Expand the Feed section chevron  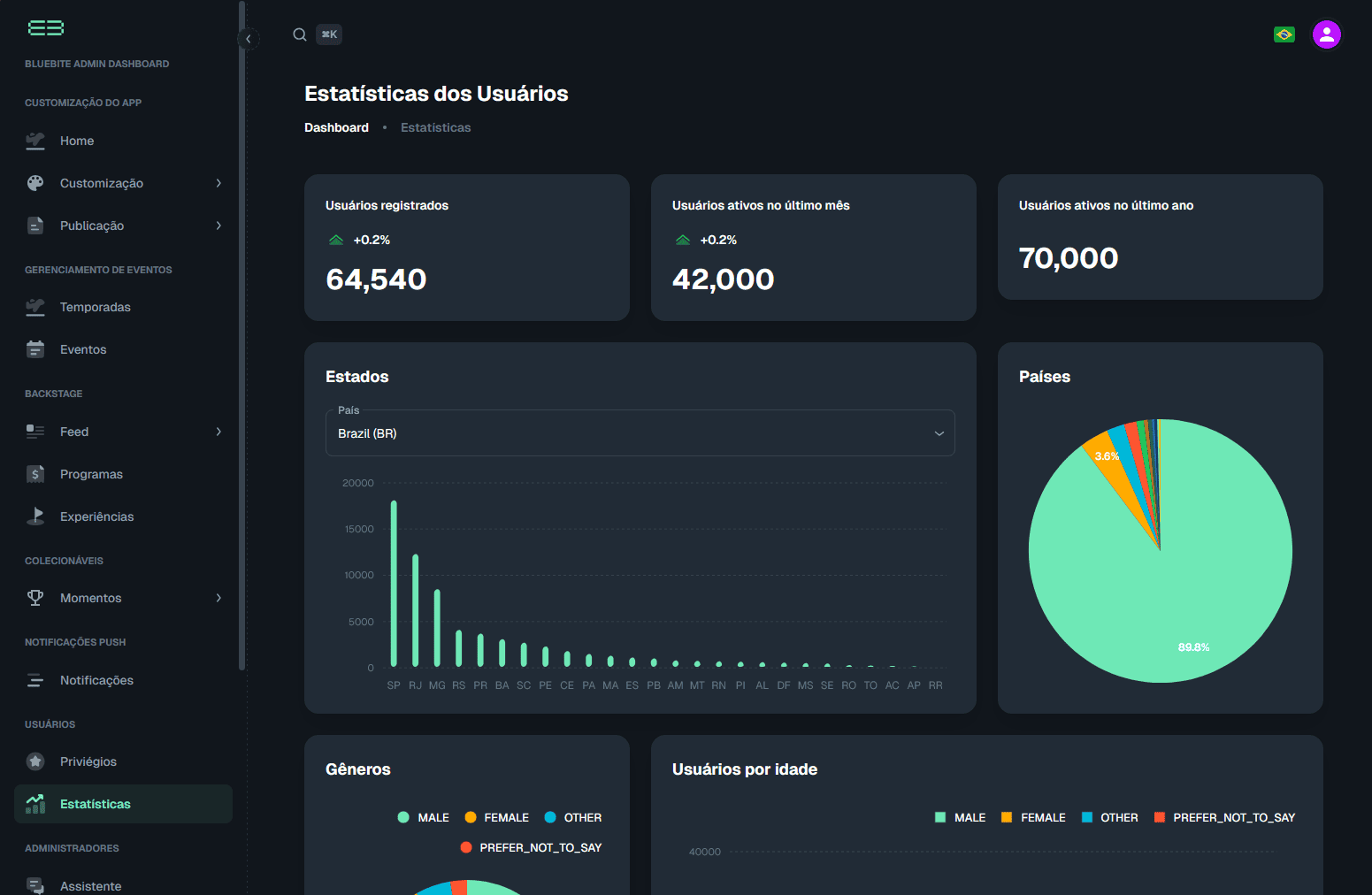point(218,432)
